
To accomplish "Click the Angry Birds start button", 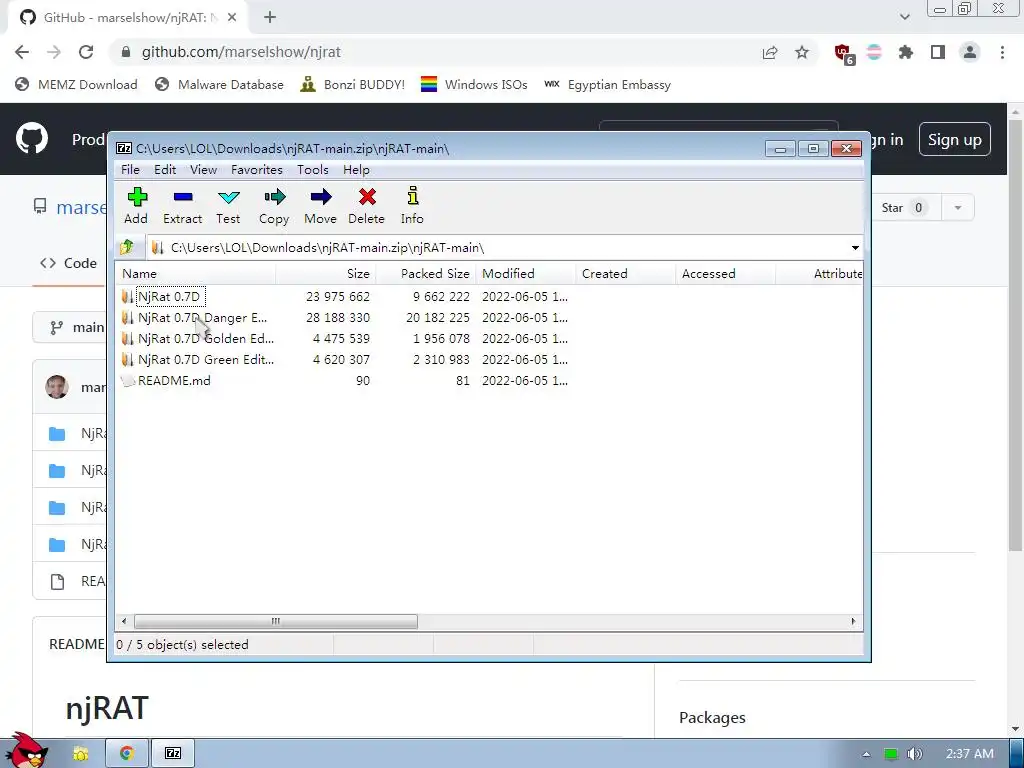I will [x=27, y=750].
